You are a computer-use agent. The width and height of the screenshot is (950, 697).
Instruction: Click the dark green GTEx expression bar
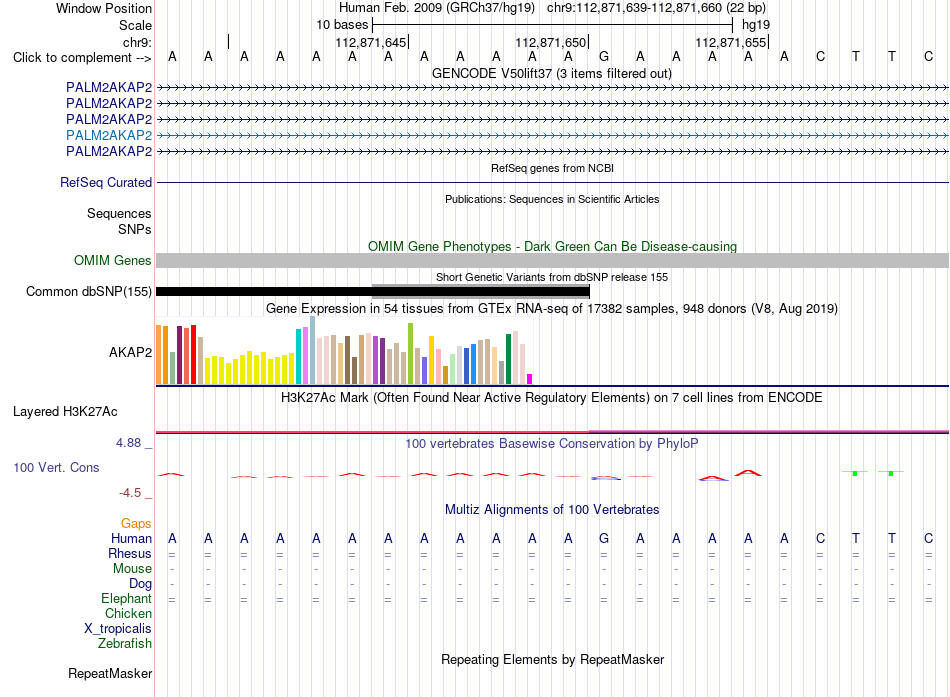tap(508, 359)
